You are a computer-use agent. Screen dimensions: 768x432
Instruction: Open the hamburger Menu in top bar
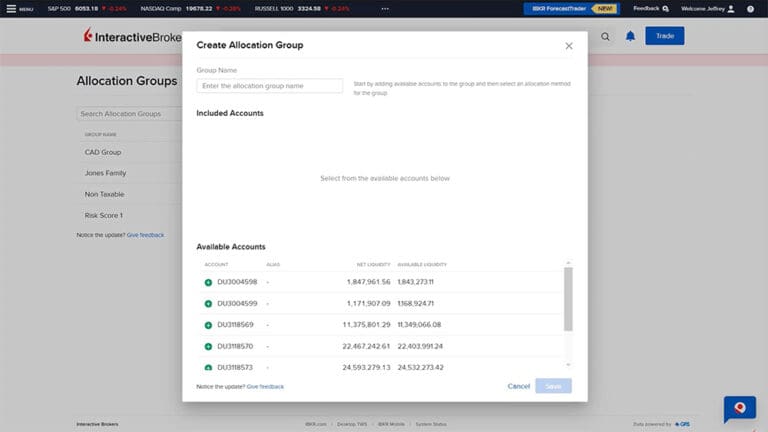coord(19,9)
